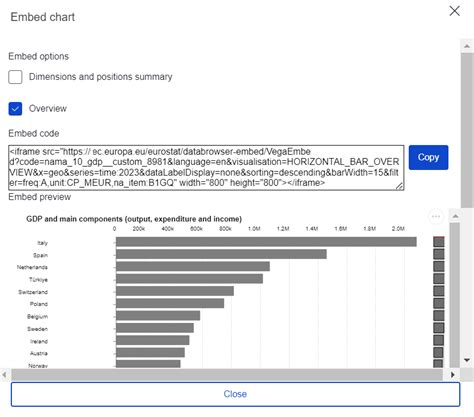This screenshot has height=417, width=474.
Task: Click the horizontal scrollbar track
Action: click(x=227, y=375)
